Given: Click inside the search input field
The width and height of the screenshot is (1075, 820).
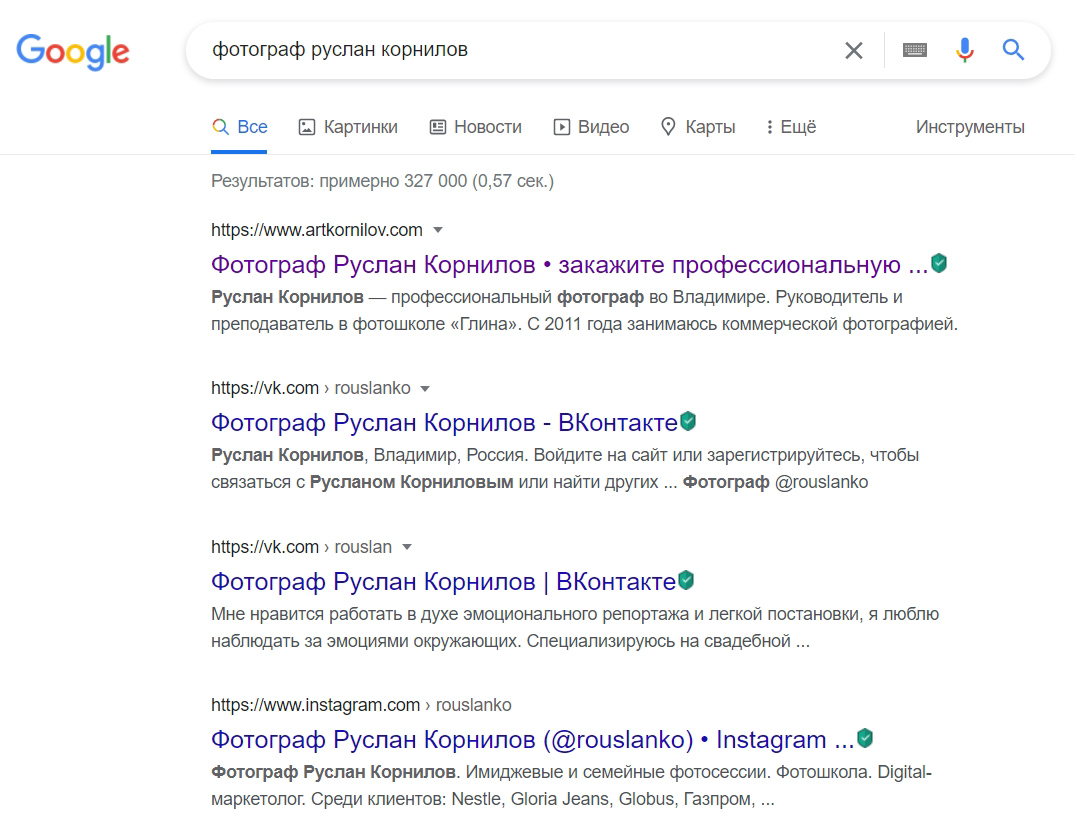Looking at the screenshot, I should pos(500,50).
